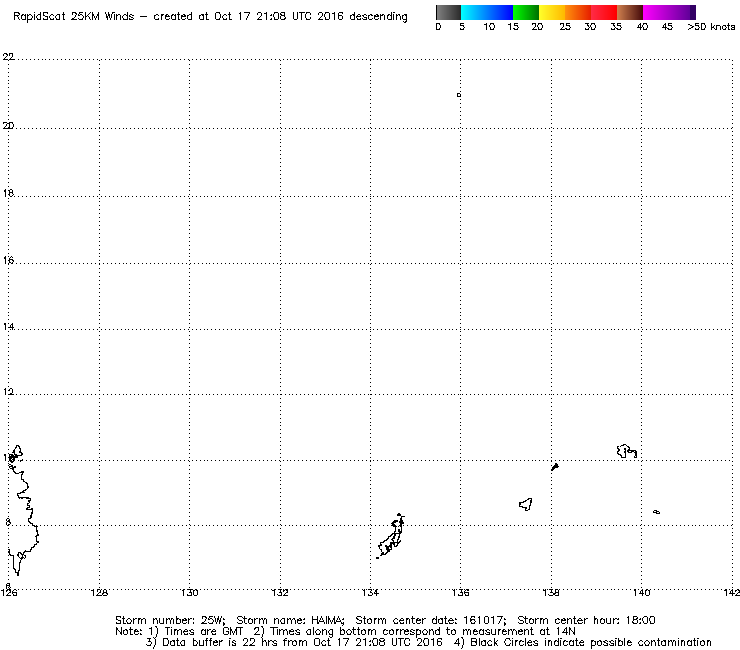
Task: Click the latitude label '18'
Action: [8, 193]
